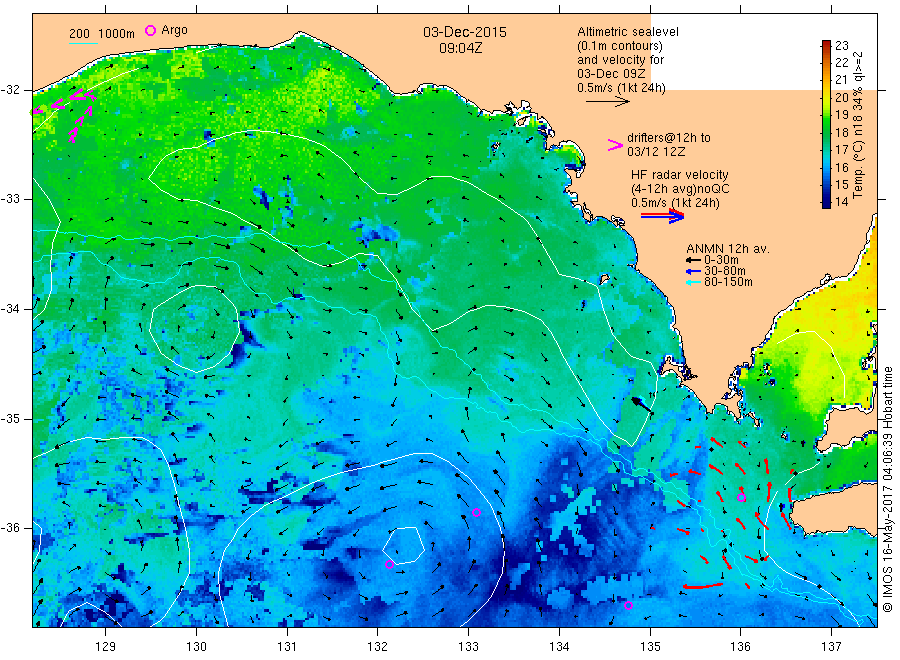Click the colorbar tick value 15
The image size is (900, 660).
841,185
